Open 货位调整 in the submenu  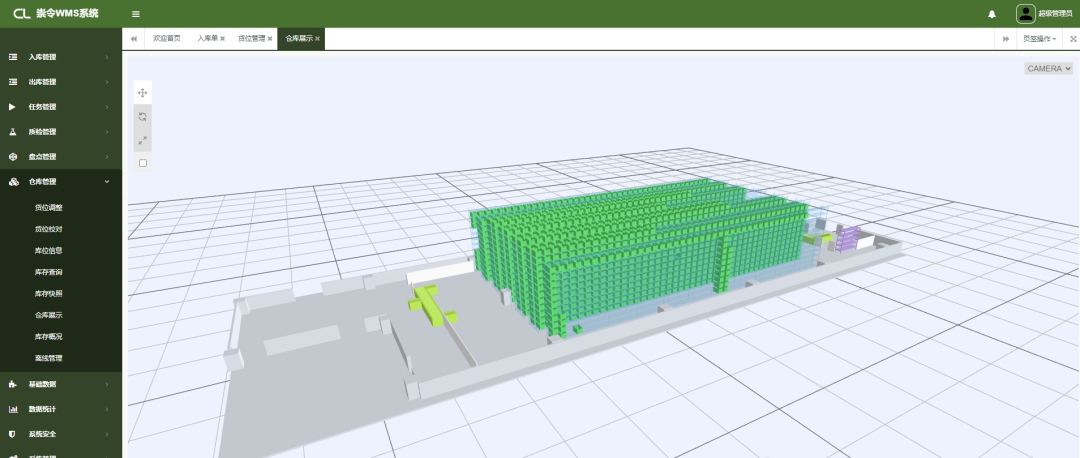pos(49,207)
